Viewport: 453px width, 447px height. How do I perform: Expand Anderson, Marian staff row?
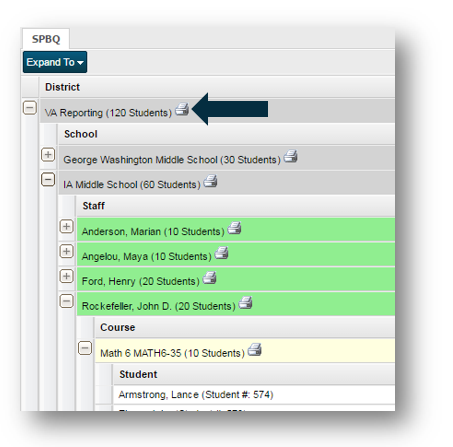point(66,226)
